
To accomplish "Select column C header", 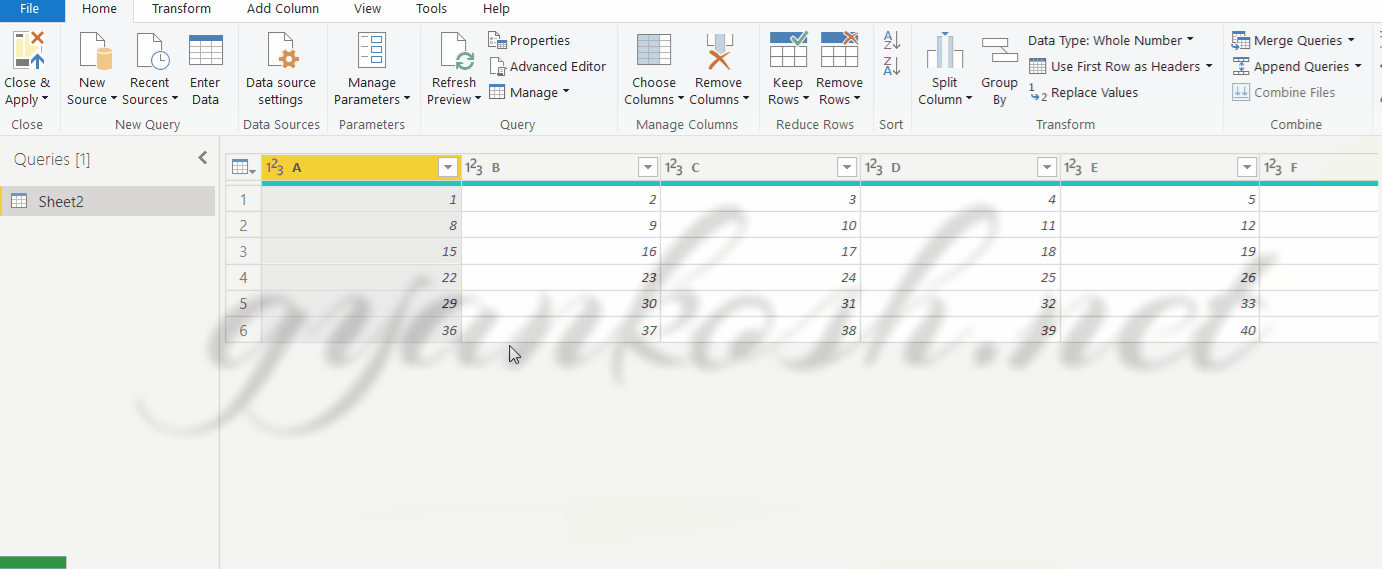I will [x=760, y=168].
